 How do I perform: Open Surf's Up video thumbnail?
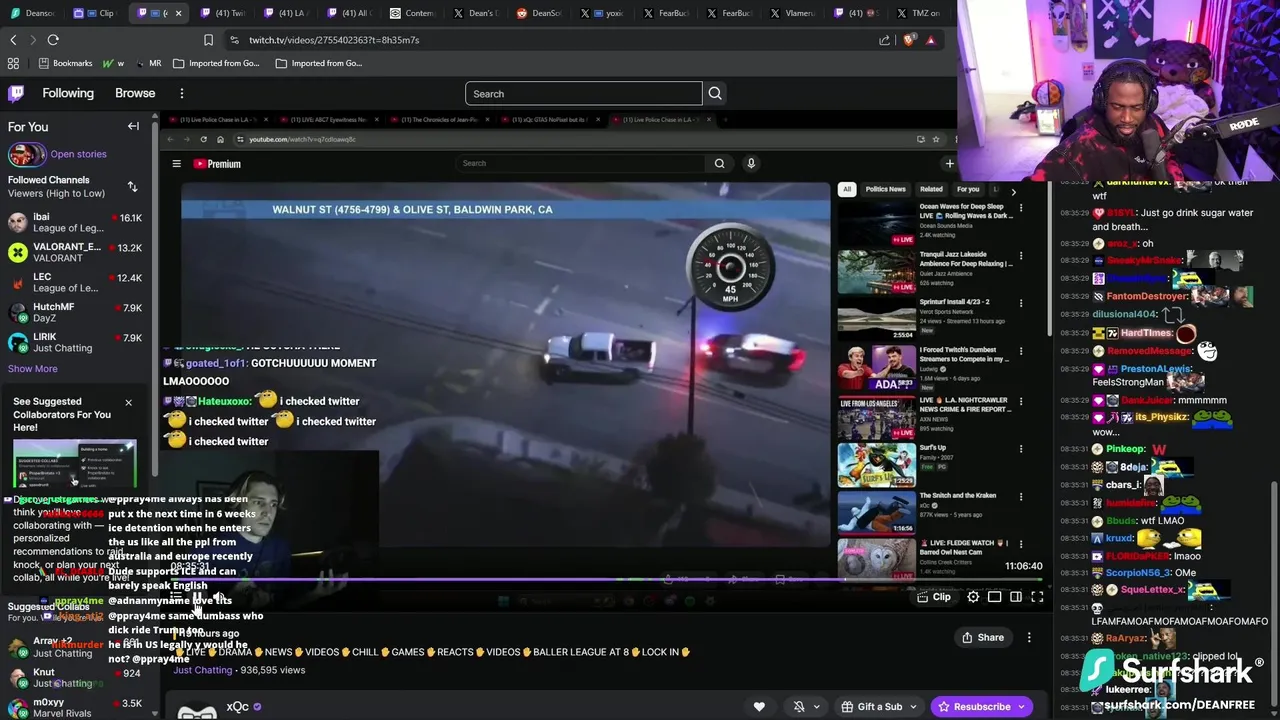coord(876,464)
